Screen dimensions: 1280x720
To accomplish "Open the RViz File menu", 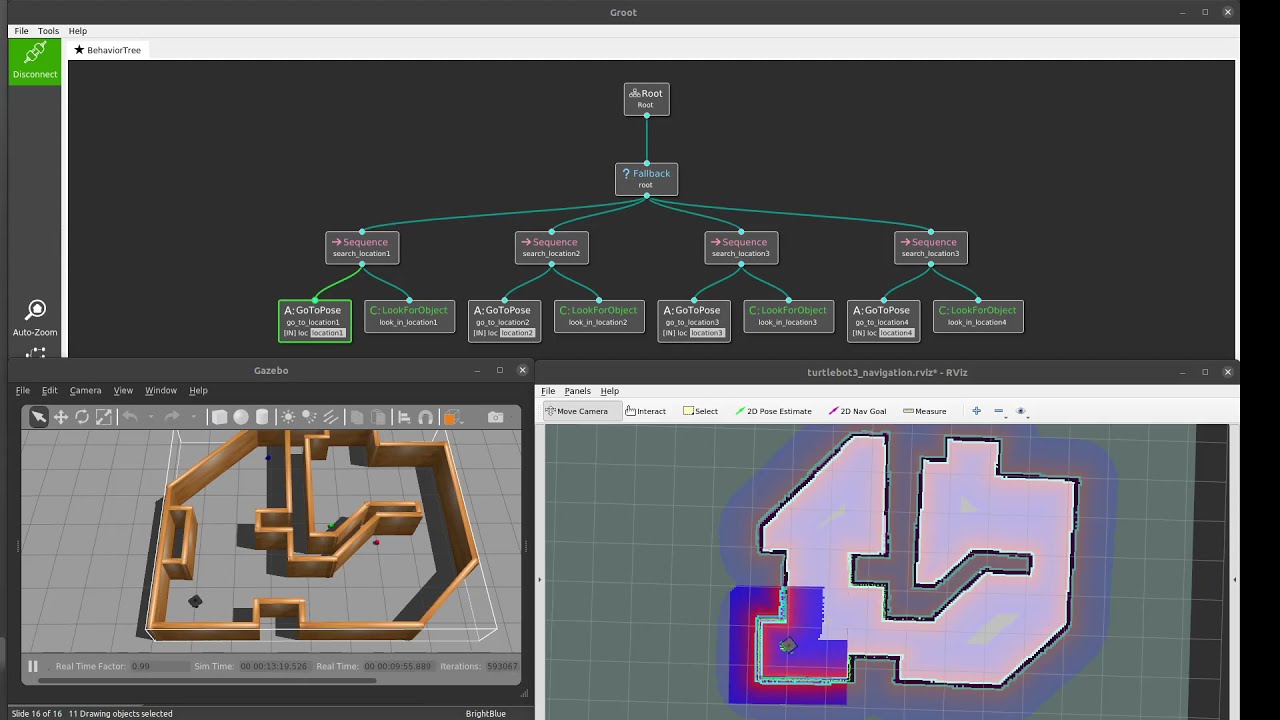I will pos(548,391).
